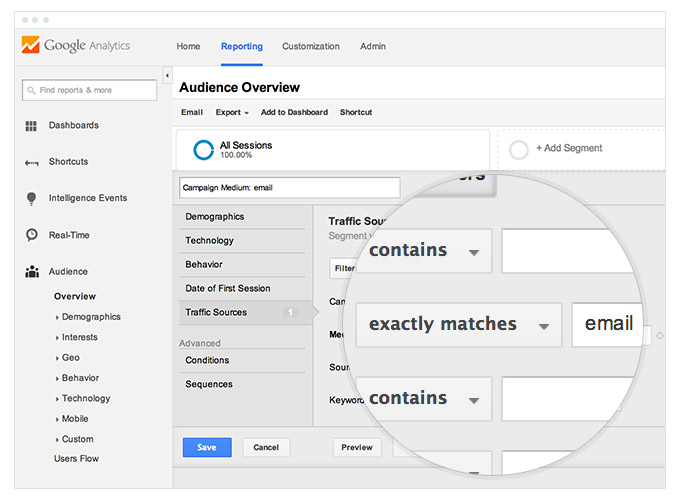Click + Add Segment
Viewport: 679px width, 500px height.
pyautogui.click(x=569, y=148)
